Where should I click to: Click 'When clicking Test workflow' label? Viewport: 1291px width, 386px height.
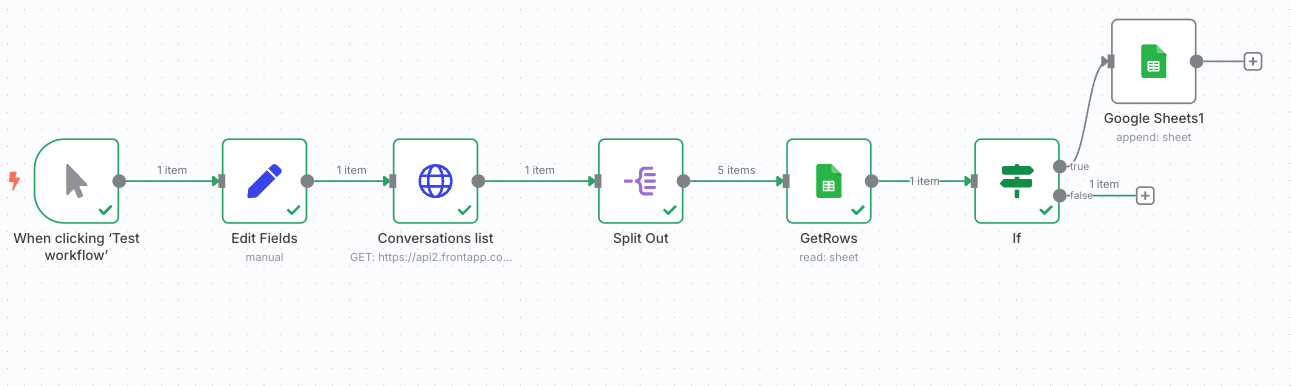[x=76, y=246]
